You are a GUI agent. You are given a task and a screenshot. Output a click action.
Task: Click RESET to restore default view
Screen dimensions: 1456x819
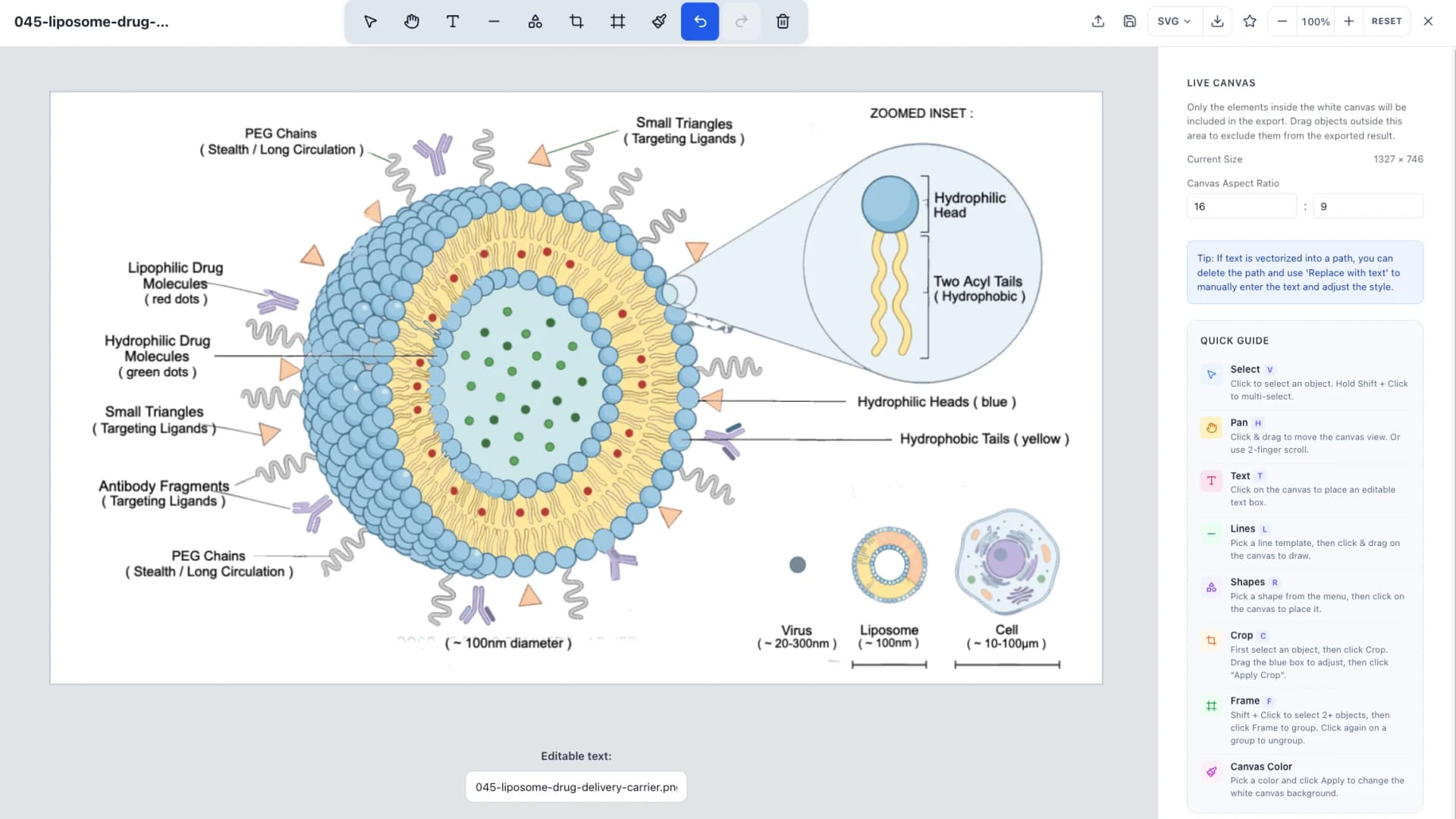(x=1387, y=21)
